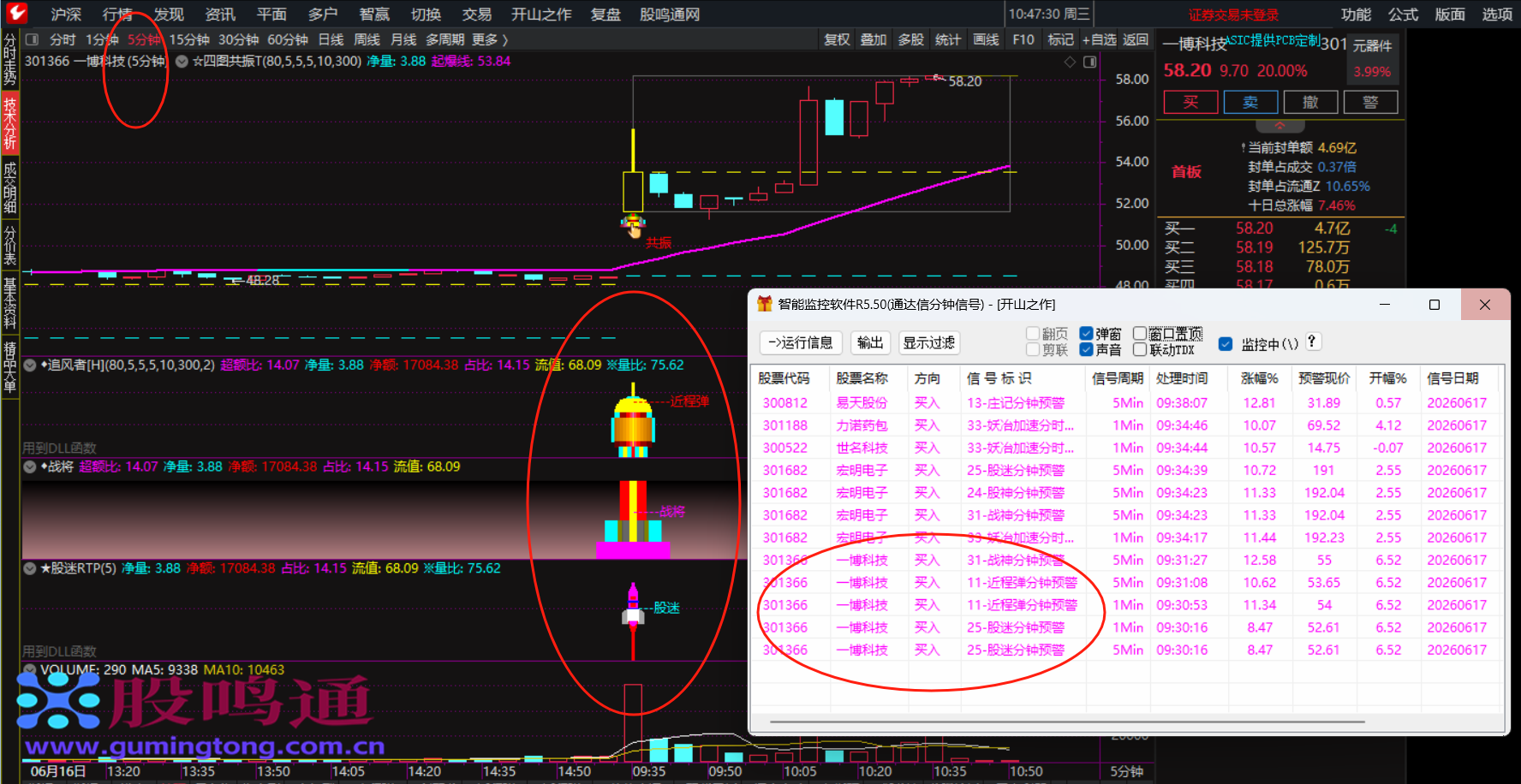This screenshot has width=1521, height=784.
Task: Click the 输出 button
Action: pos(870,342)
